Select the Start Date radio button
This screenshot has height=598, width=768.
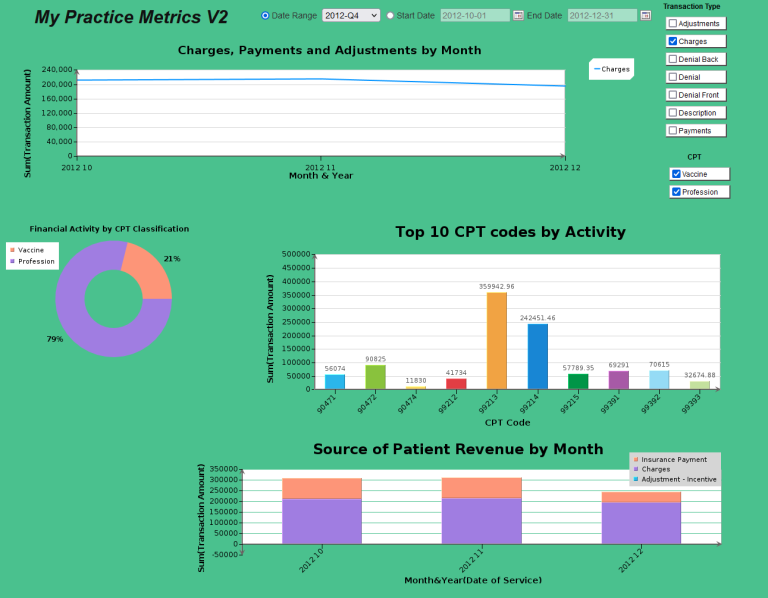(390, 16)
